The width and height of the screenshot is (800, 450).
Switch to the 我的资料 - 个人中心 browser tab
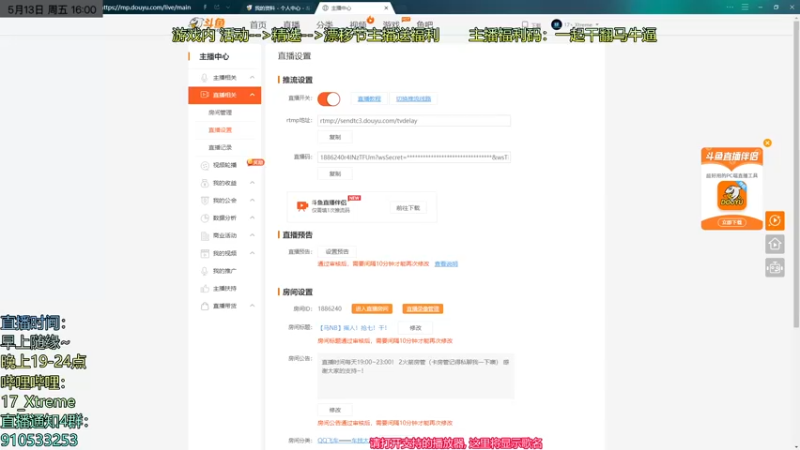[278, 8]
